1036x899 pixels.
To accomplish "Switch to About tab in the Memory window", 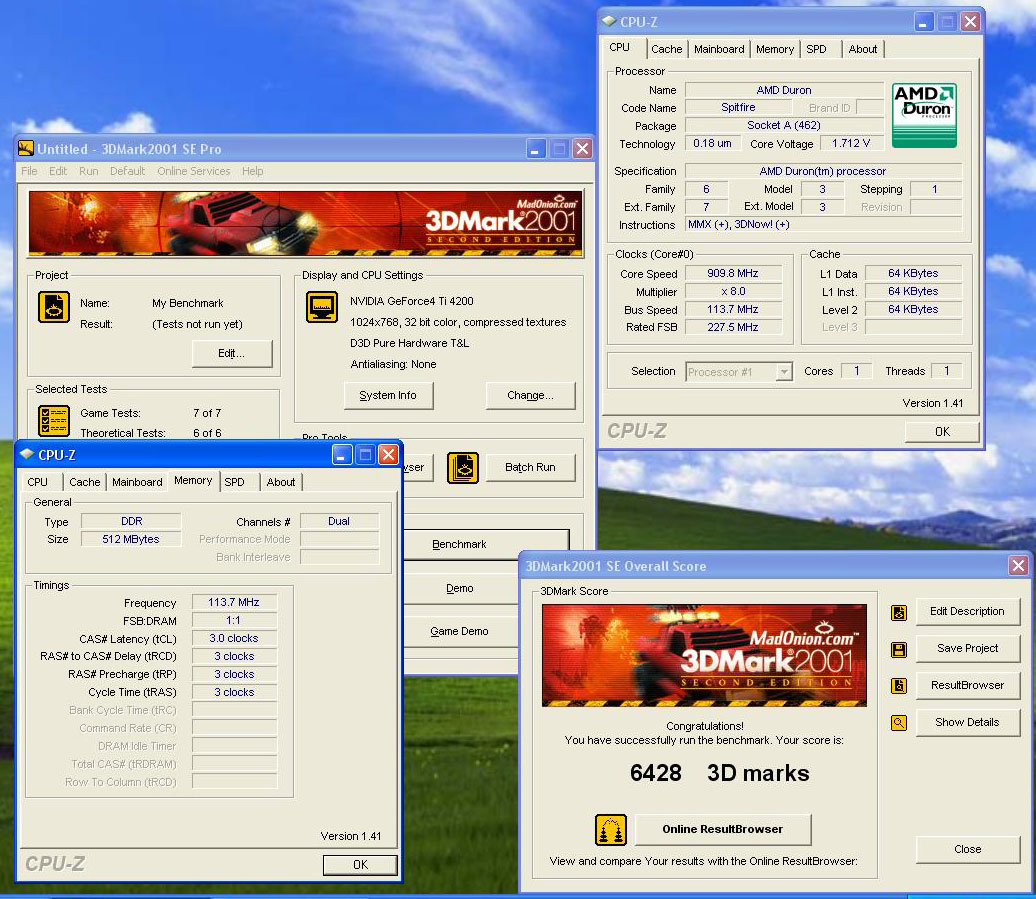I will point(281,482).
